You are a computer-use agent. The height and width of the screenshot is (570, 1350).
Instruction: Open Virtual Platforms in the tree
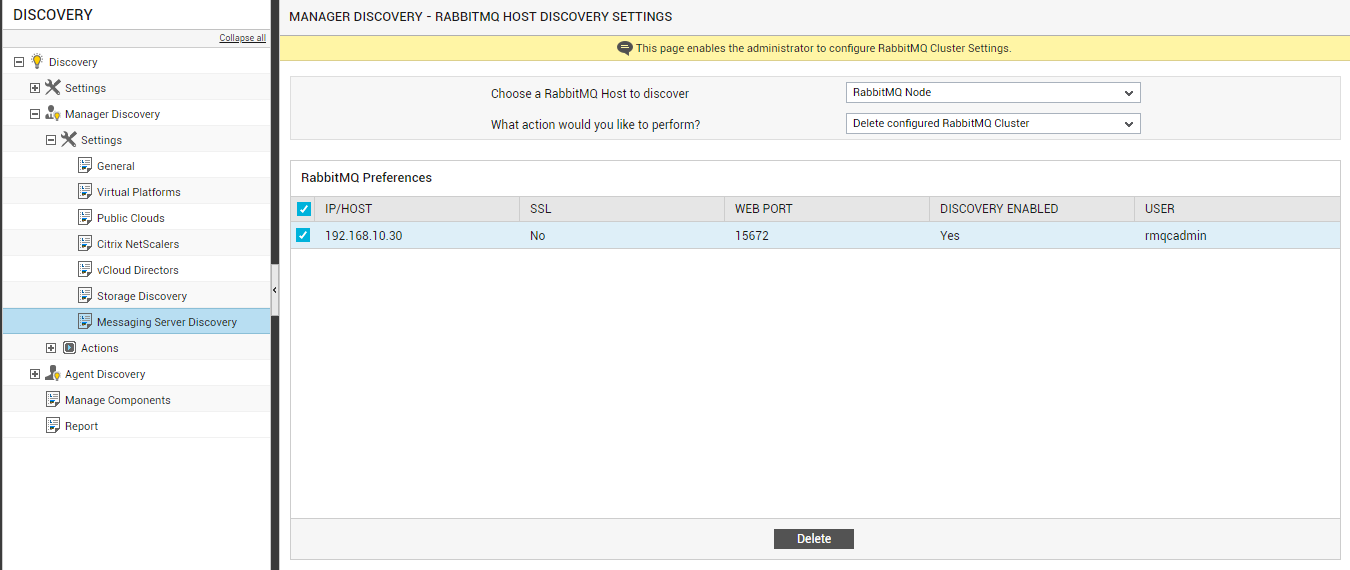coord(139,192)
